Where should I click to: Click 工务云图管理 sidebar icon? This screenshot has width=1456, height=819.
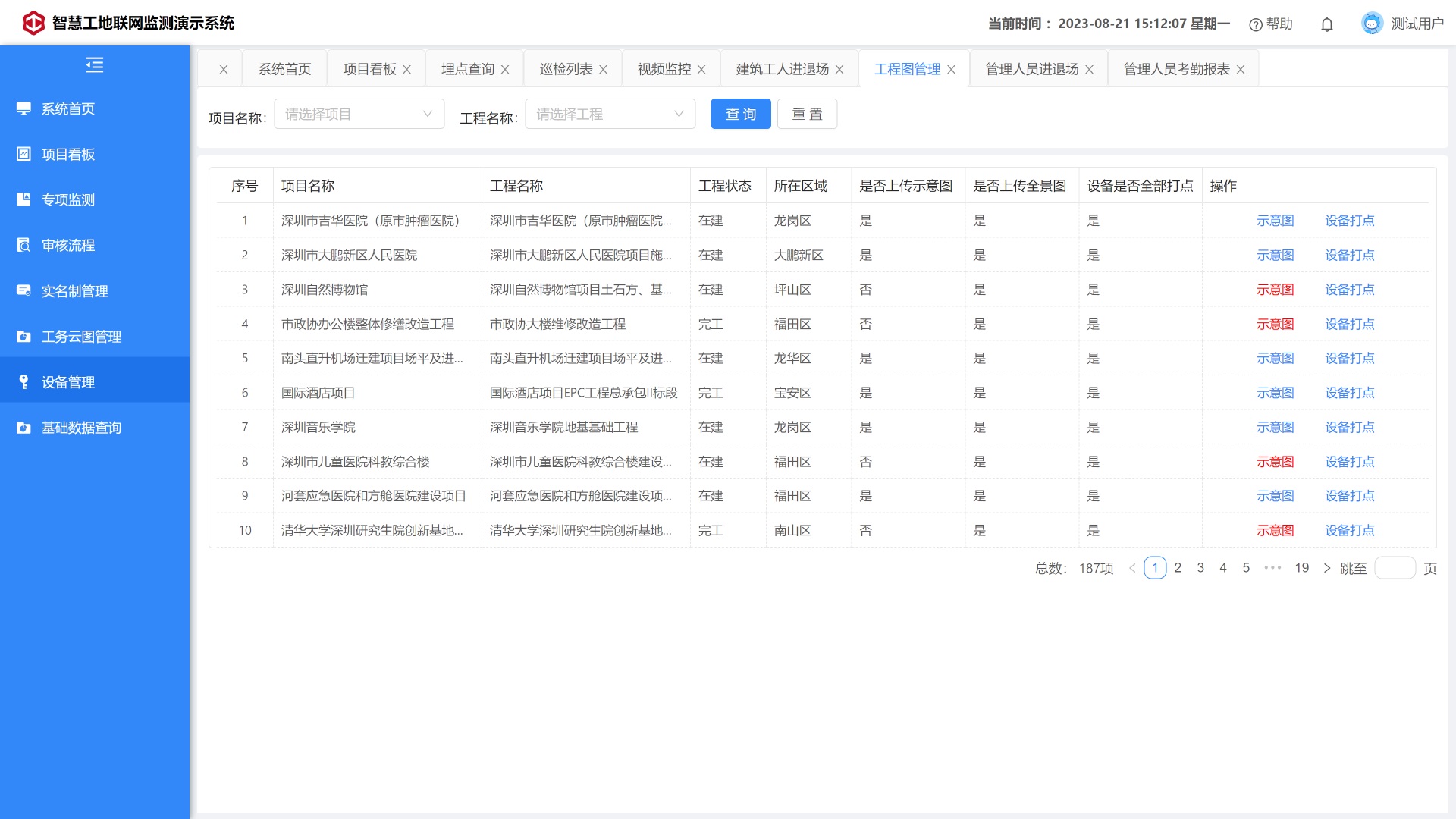click(x=24, y=336)
